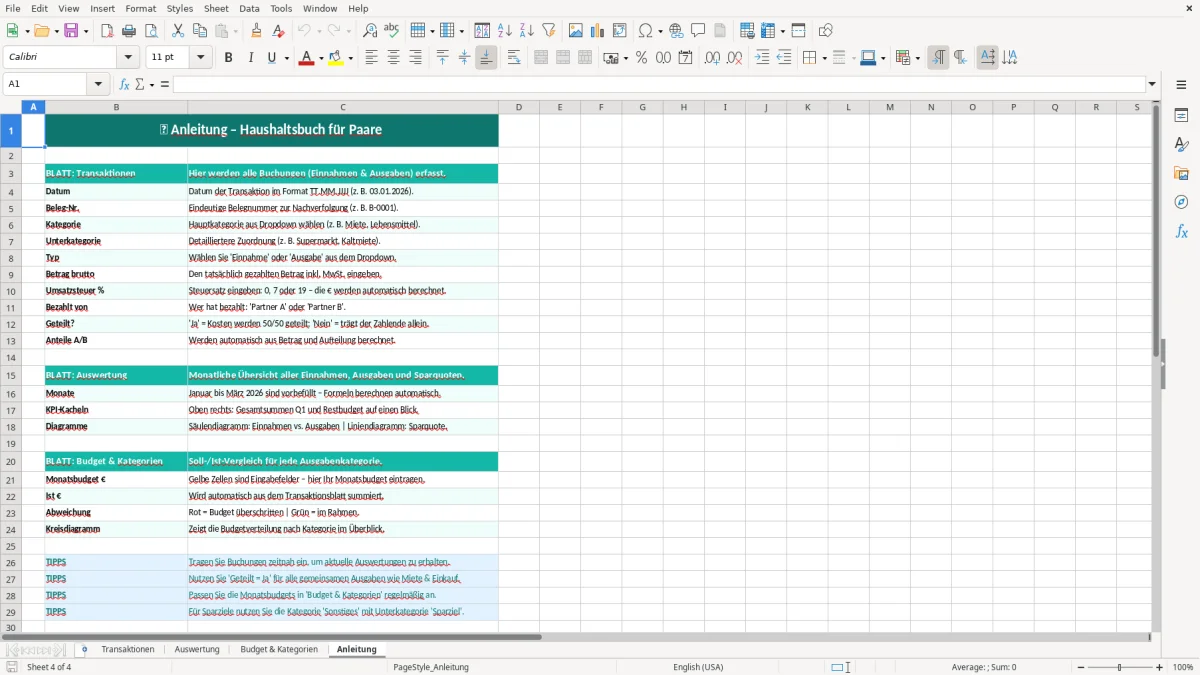Image resolution: width=1200 pixels, height=675 pixels.
Task: Toggle underline formatting
Action: (x=271, y=58)
